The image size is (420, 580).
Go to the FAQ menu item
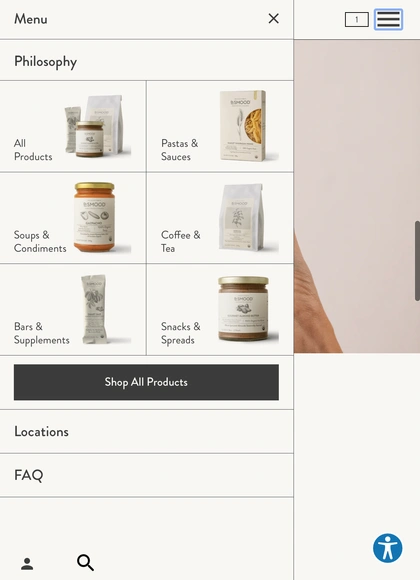click(147, 475)
